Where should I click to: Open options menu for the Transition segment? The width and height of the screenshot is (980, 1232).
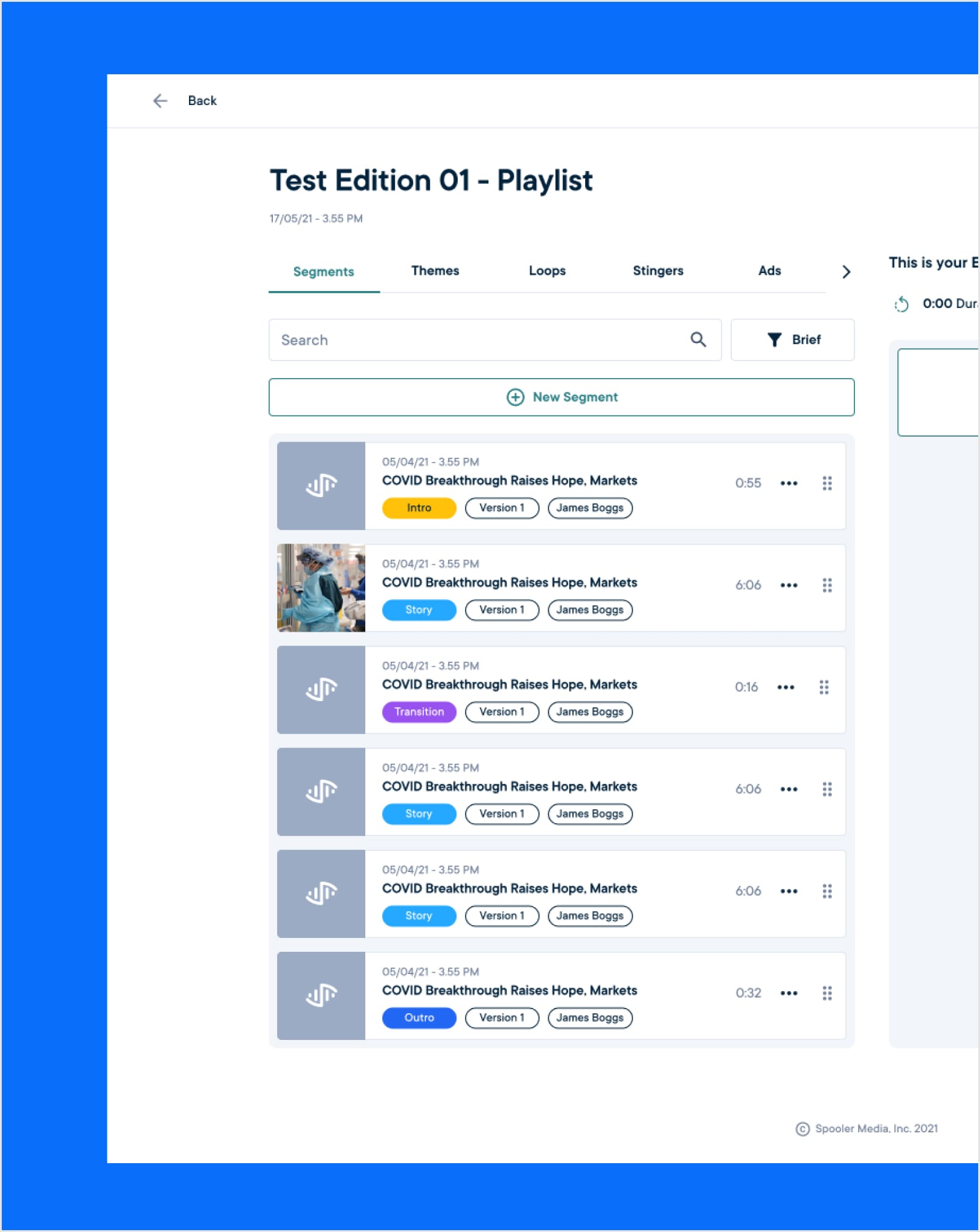coord(786,687)
